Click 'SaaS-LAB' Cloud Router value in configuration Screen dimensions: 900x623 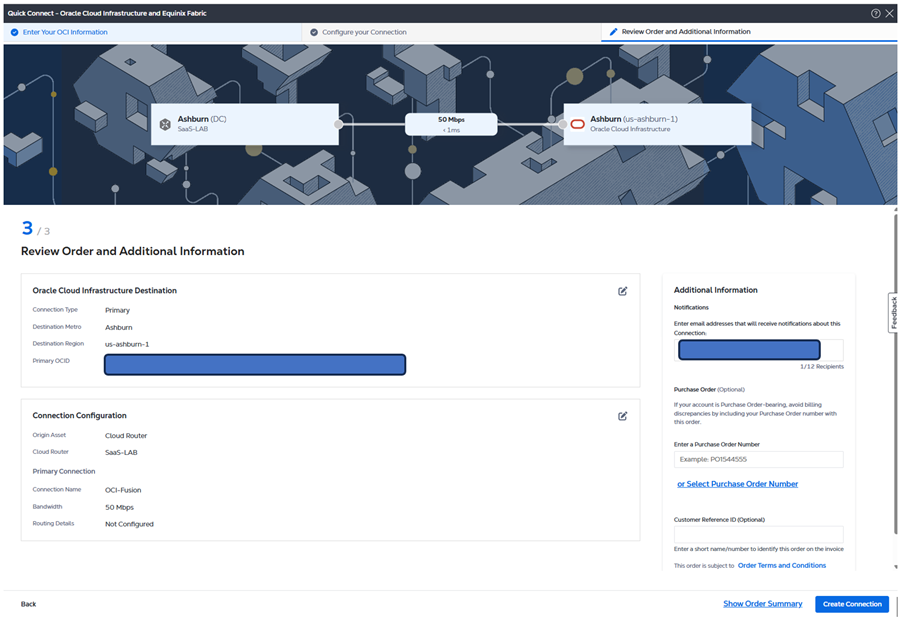[x=121, y=452]
